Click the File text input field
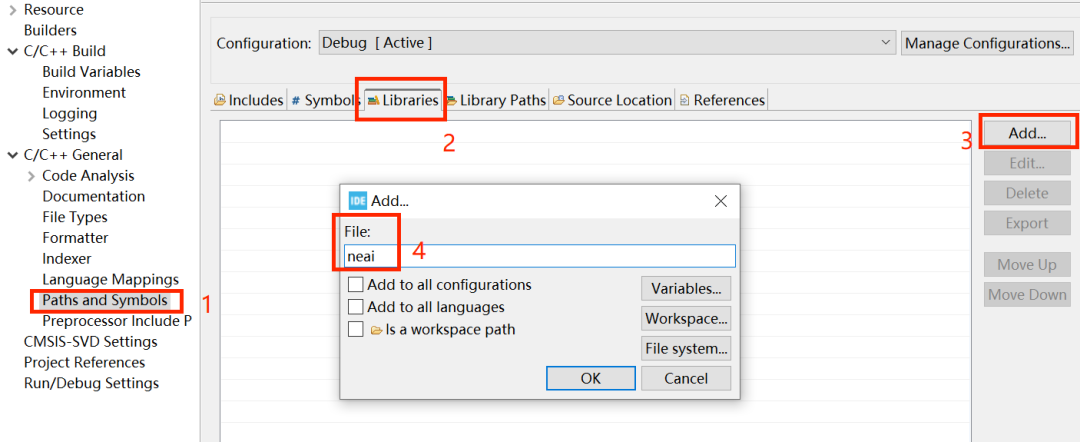This screenshot has width=1080, height=442. pyautogui.click(x=540, y=256)
